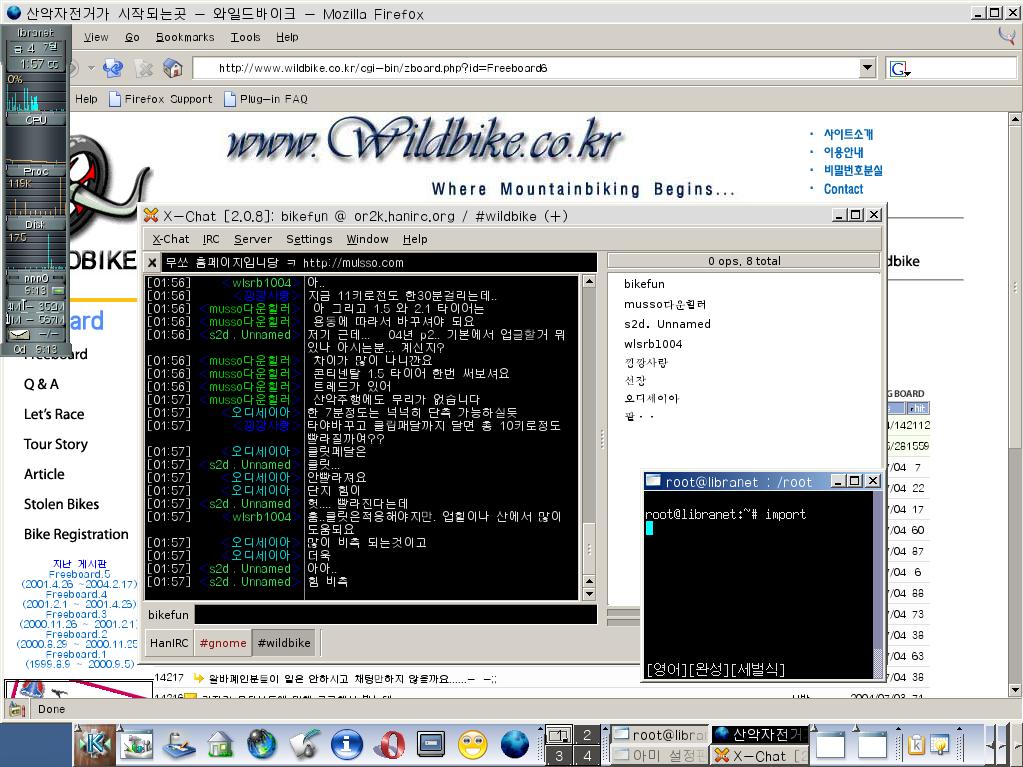Click the light bulb tray icon
The image size is (1023, 767).
[939, 745]
